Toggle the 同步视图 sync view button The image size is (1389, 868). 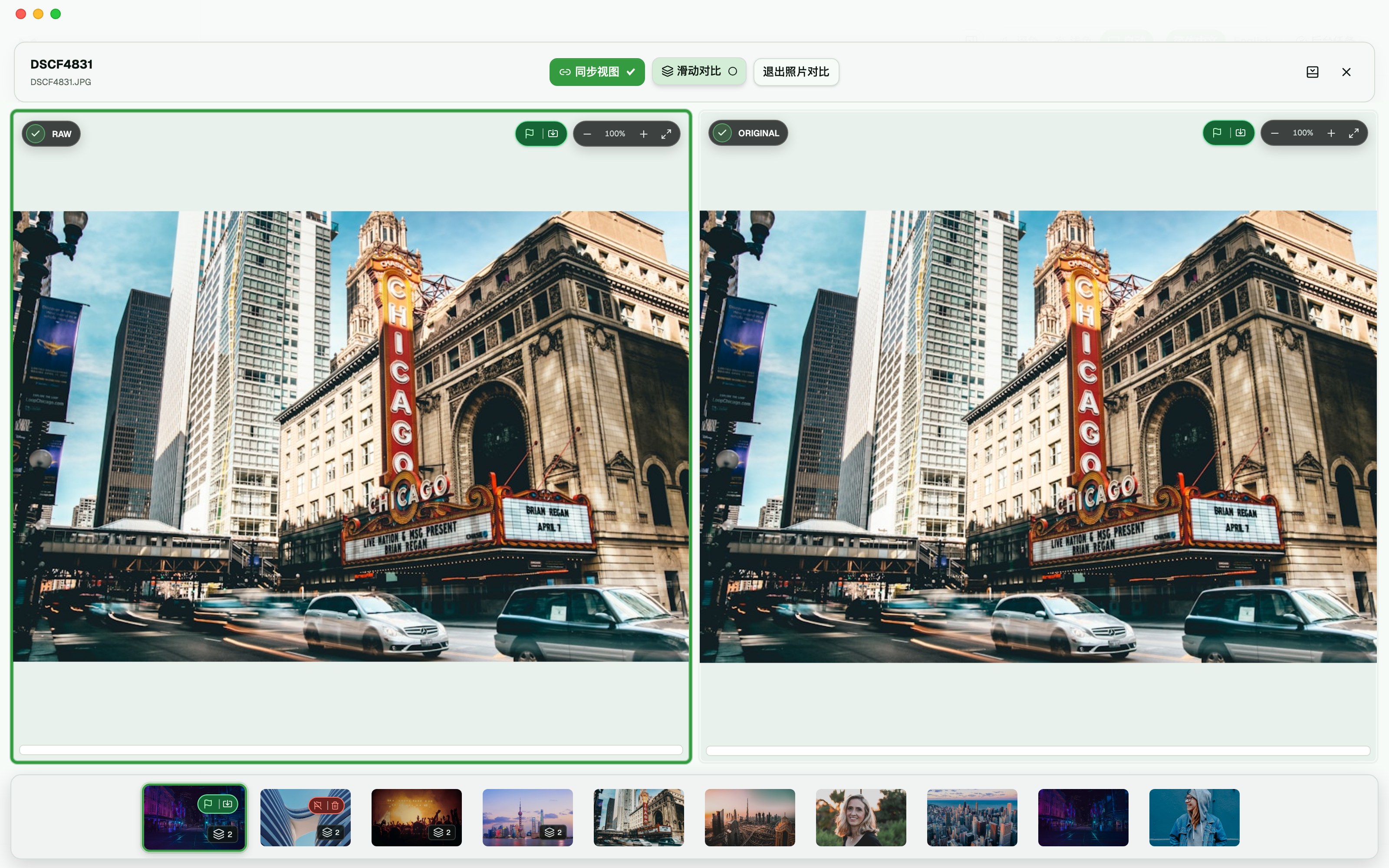click(x=597, y=72)
